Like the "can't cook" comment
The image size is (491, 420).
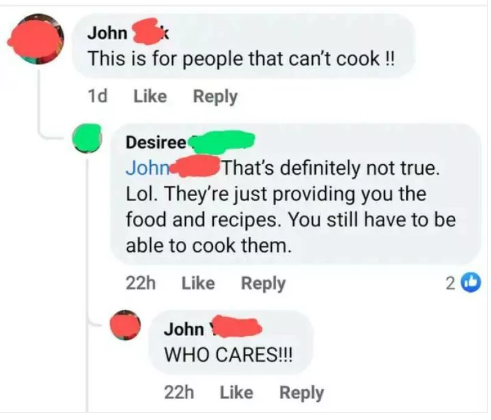[x=150, y=96]
